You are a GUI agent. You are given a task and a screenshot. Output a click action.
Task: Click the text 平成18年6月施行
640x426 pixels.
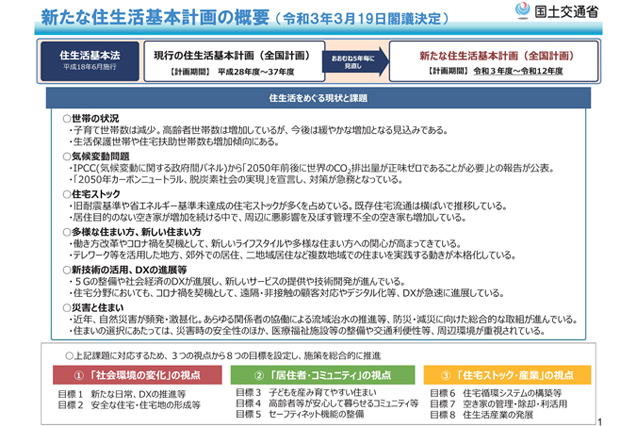90,67
